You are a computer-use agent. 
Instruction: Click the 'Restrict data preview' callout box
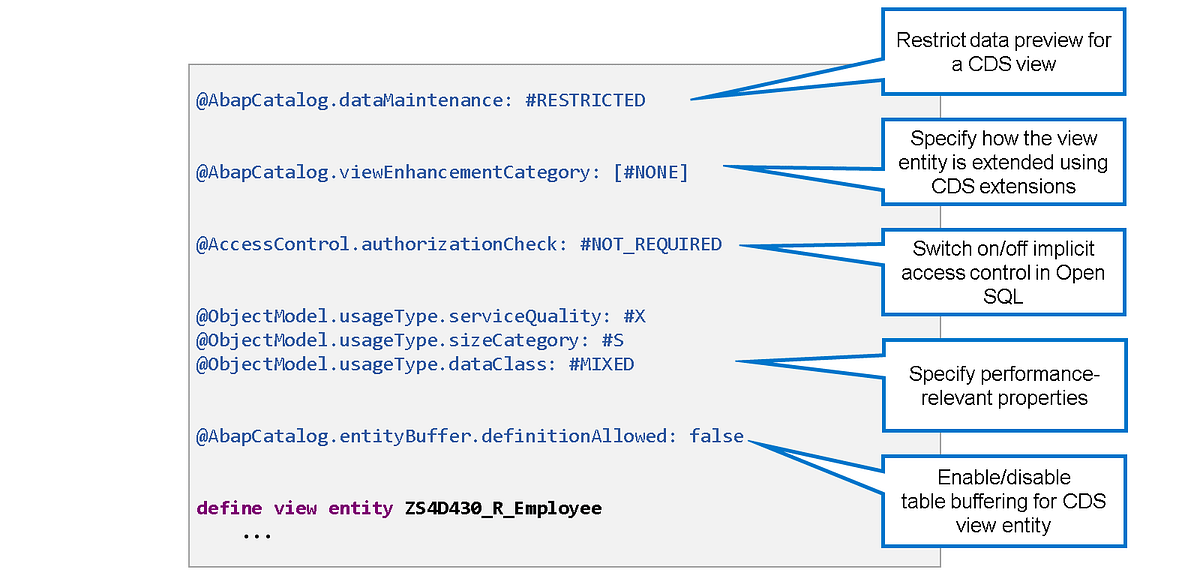[1003, 52]
